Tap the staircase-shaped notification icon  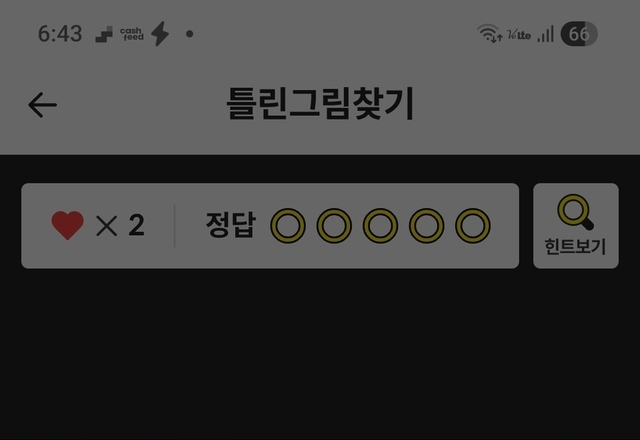104,34
